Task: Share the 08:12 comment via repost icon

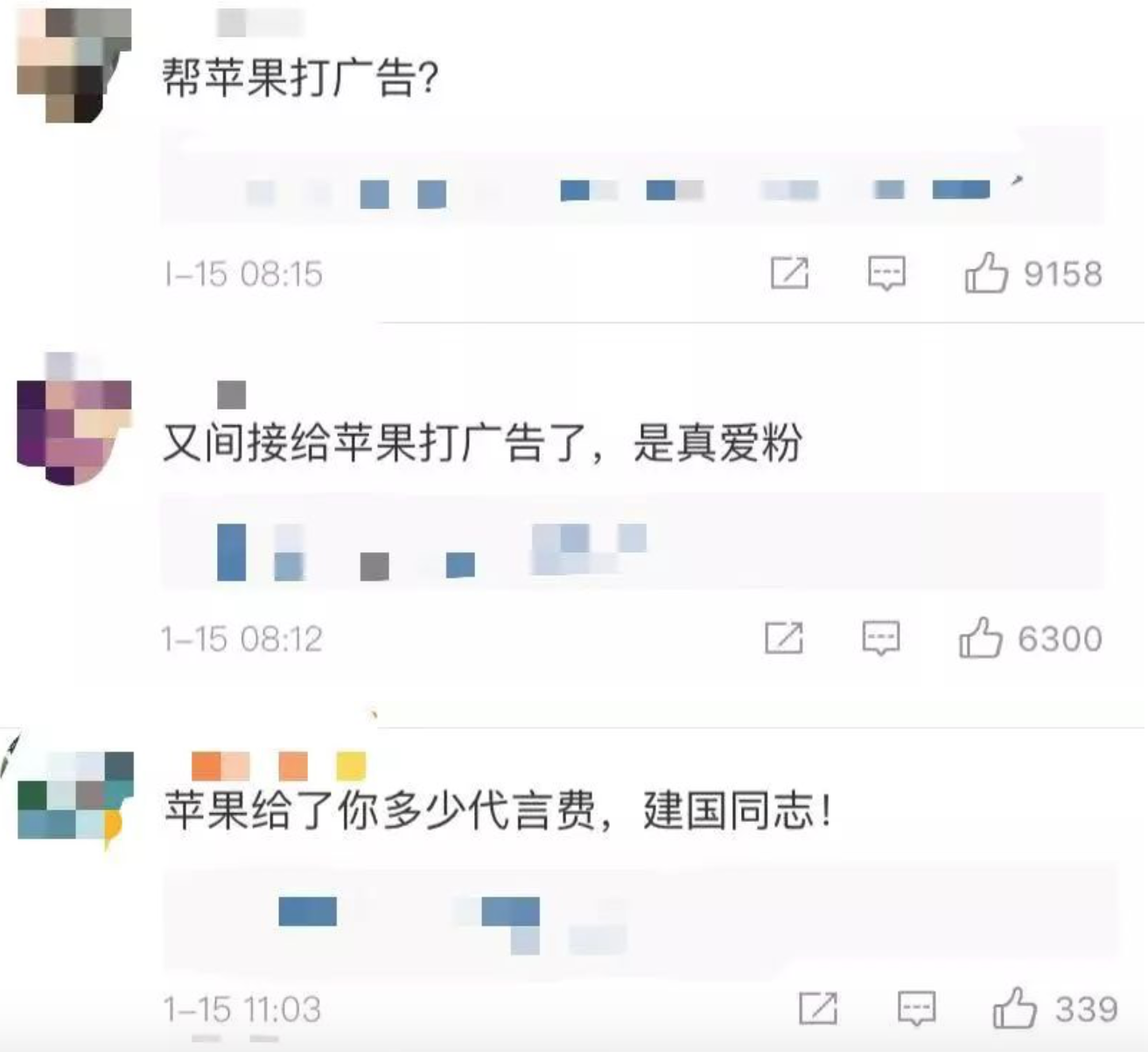Action: pos(784,638)
